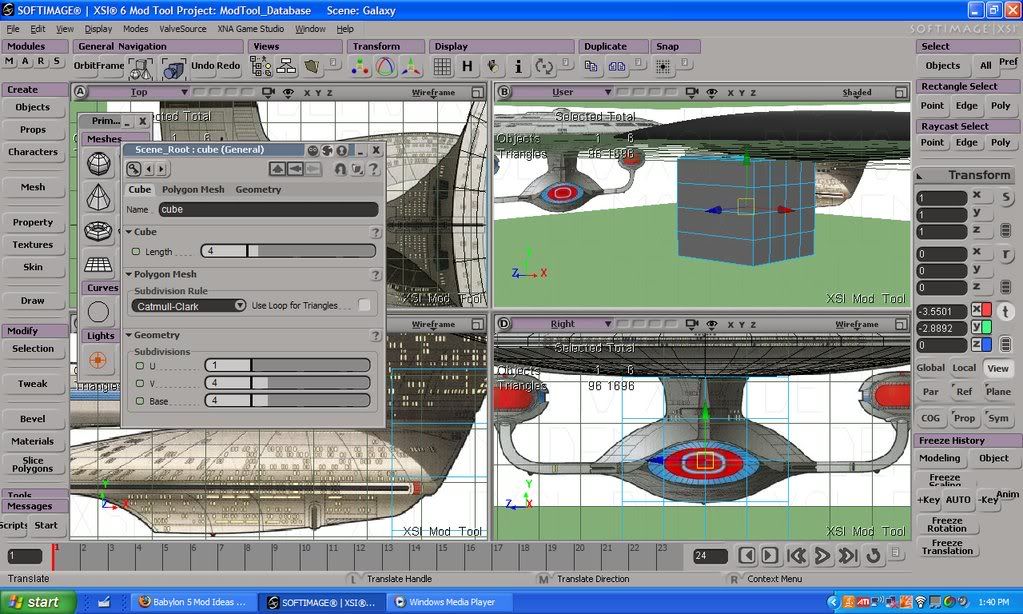
Task: Open the File menu
Action: click(13, 29)
